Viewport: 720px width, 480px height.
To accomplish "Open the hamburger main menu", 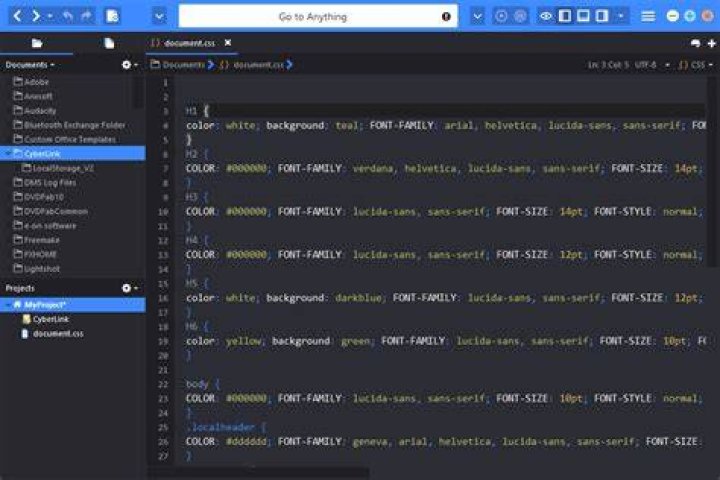I will [x=648, y=17].
